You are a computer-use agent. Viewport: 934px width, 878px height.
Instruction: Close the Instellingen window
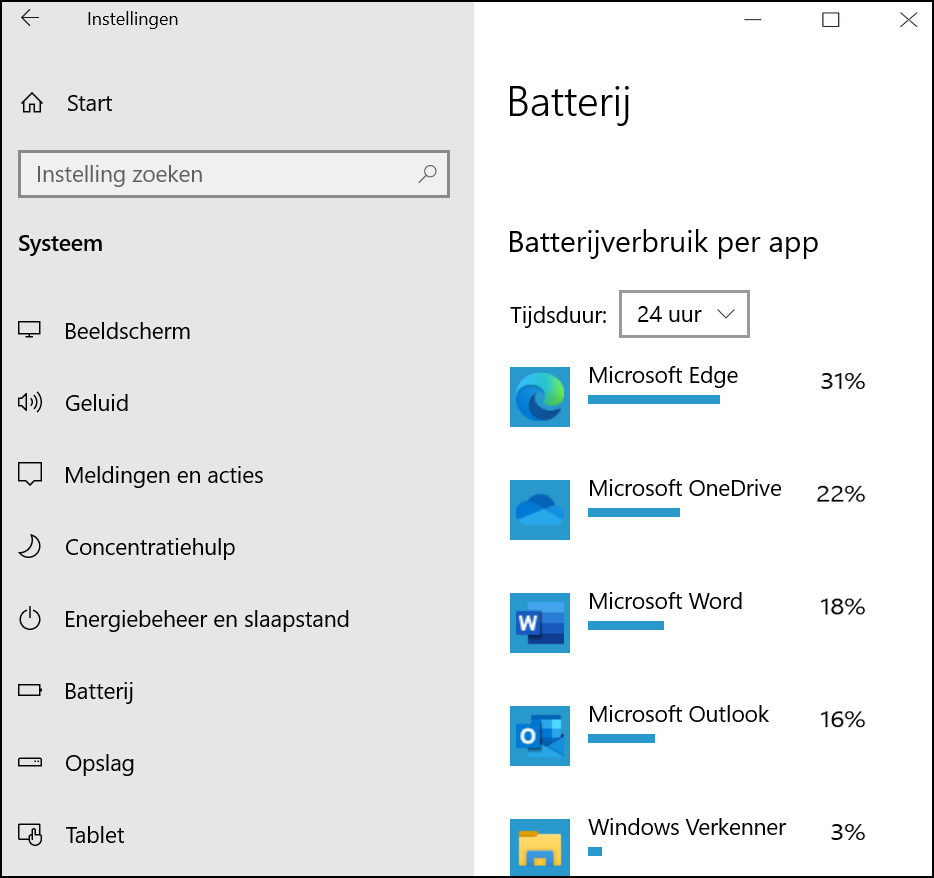point(908,20)
